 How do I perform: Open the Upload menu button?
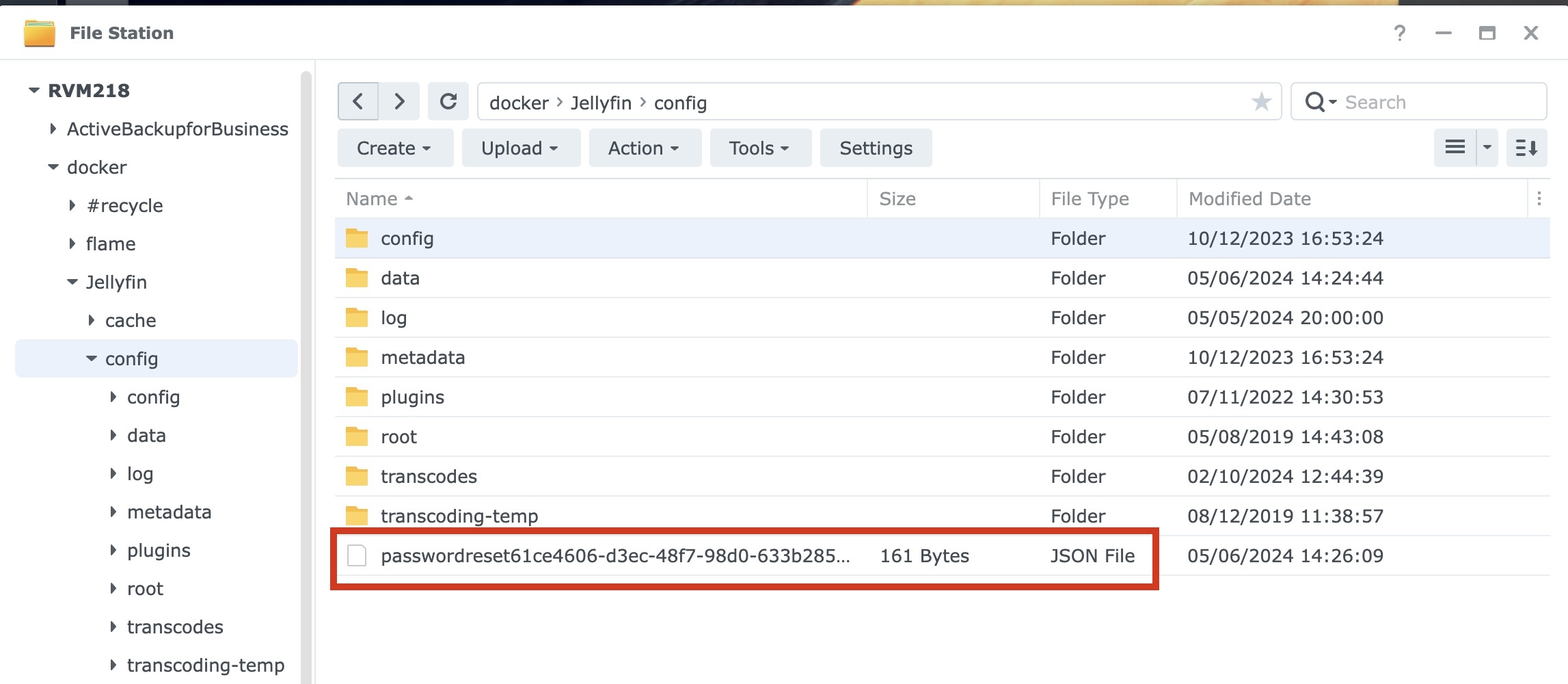tap(520, 148)
